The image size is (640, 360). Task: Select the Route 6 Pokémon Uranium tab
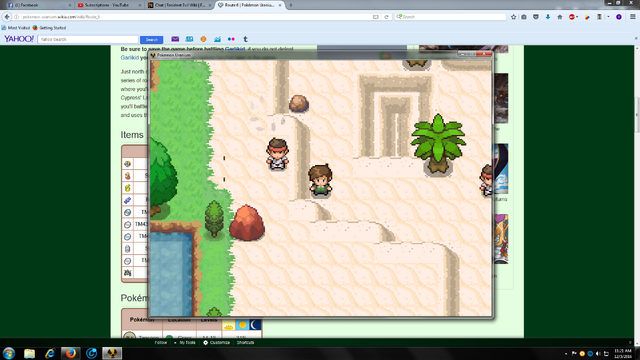pos(249,5)
